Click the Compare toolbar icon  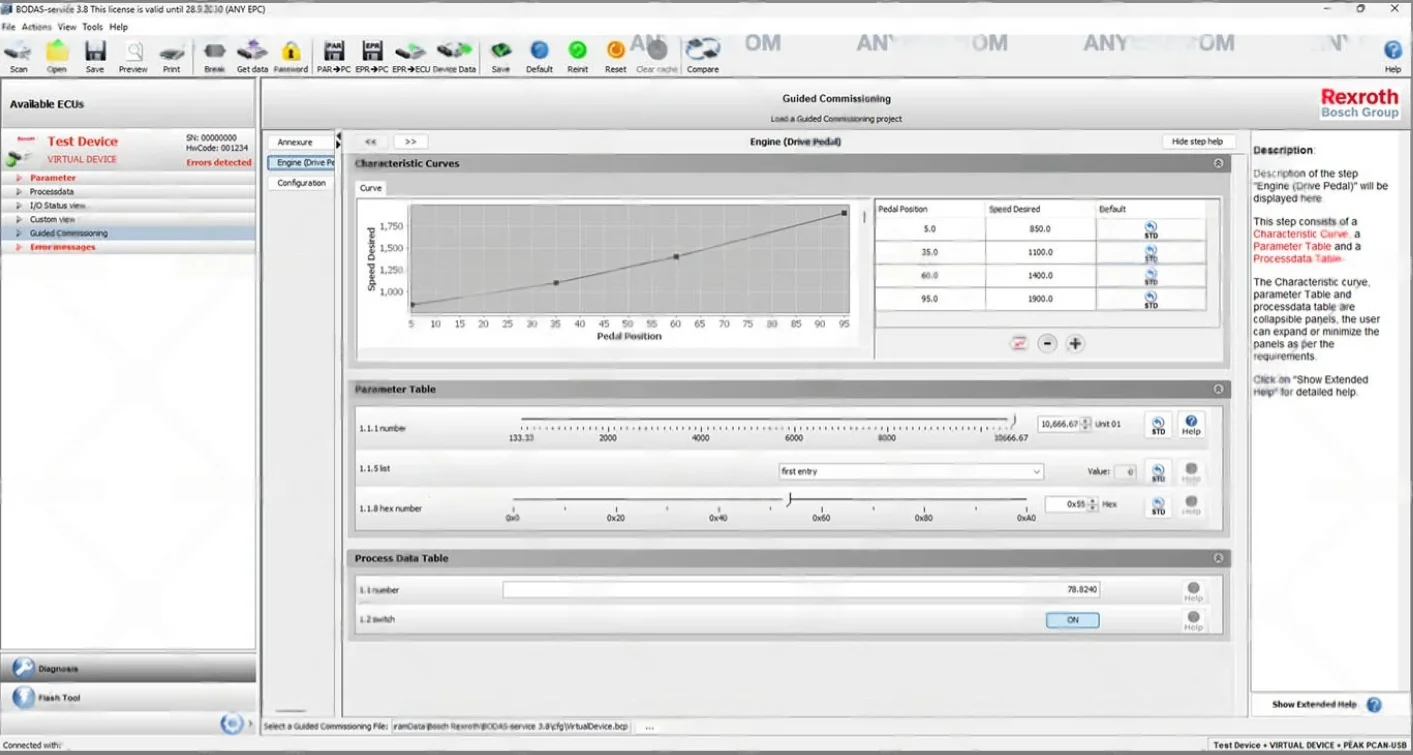[703, 56]
